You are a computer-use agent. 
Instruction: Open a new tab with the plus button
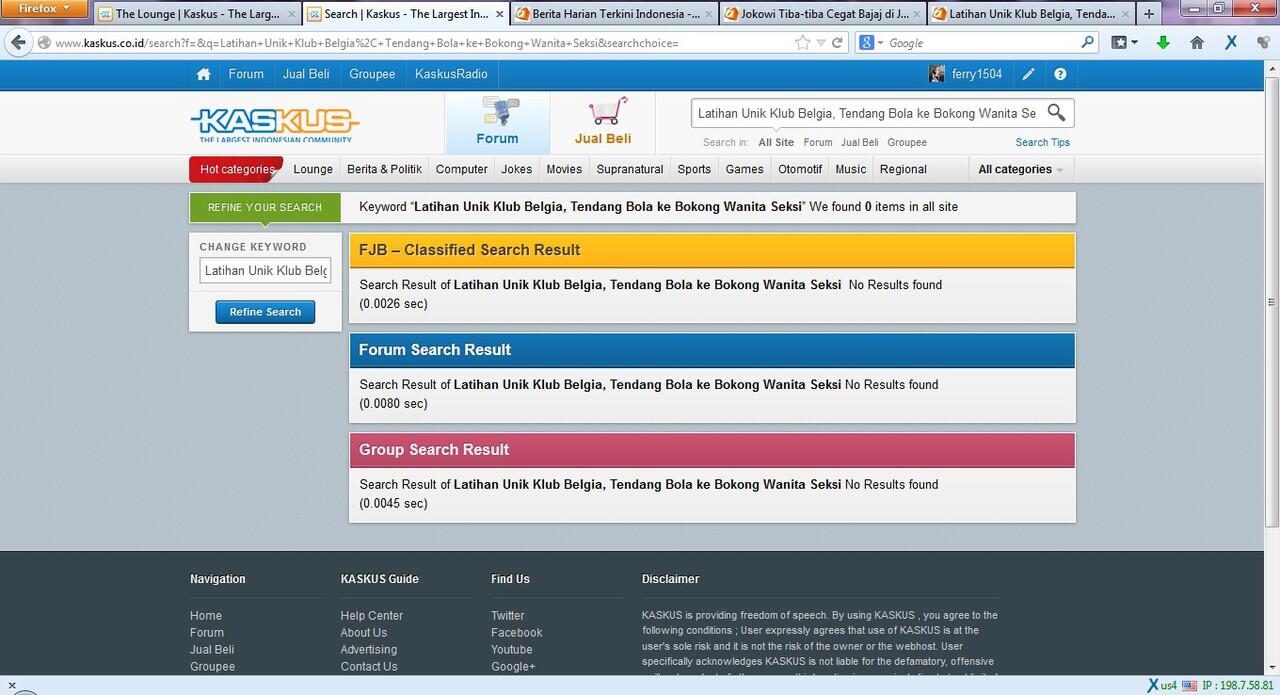click(x=1149, y=14)
